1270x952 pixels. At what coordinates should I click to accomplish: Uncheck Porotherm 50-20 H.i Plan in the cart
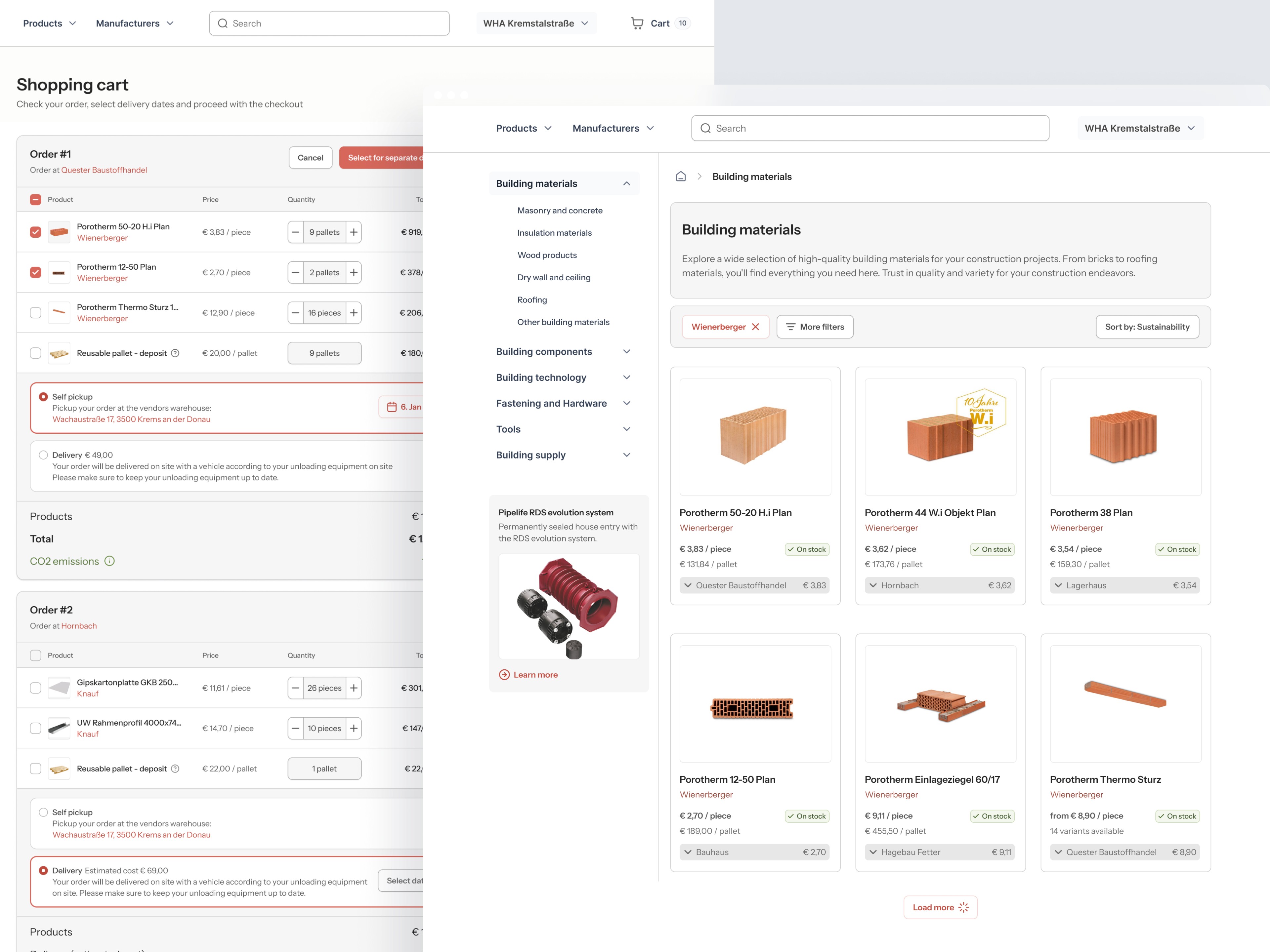(36, 232)
